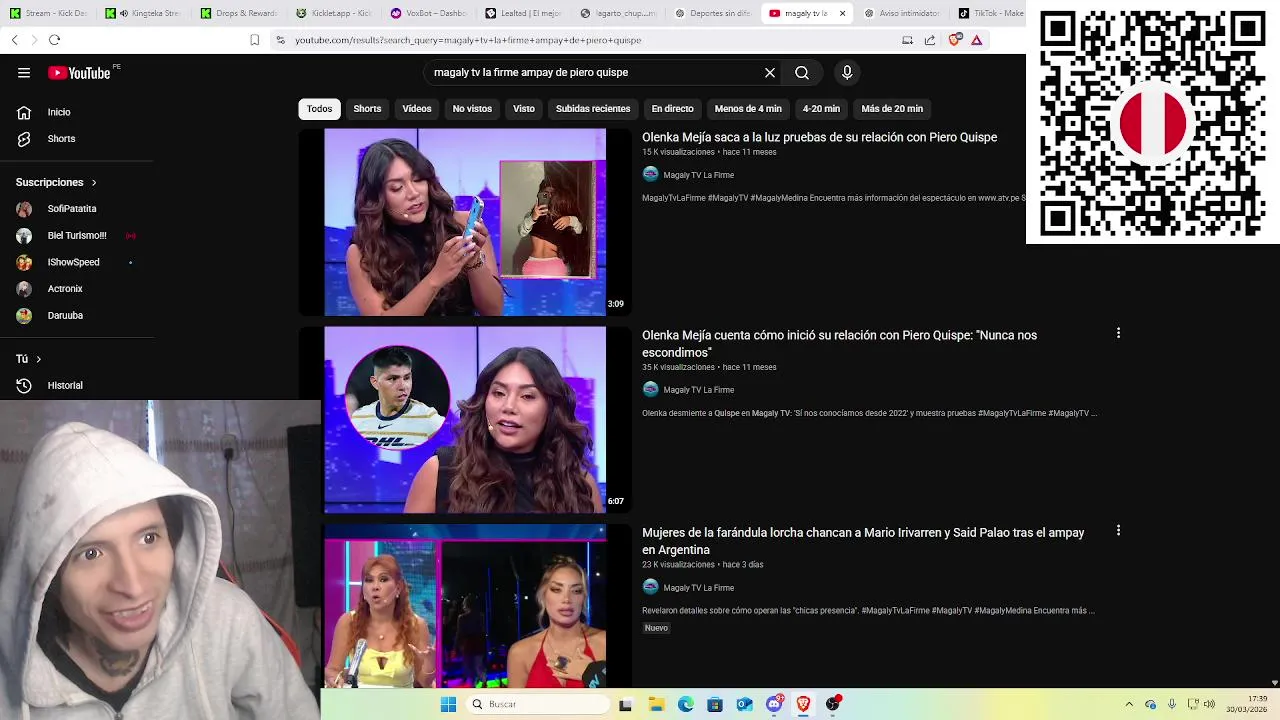The image size is (1280, 720).
Task: Switch to the Kingteka browser tab
Action: point(143,13)
